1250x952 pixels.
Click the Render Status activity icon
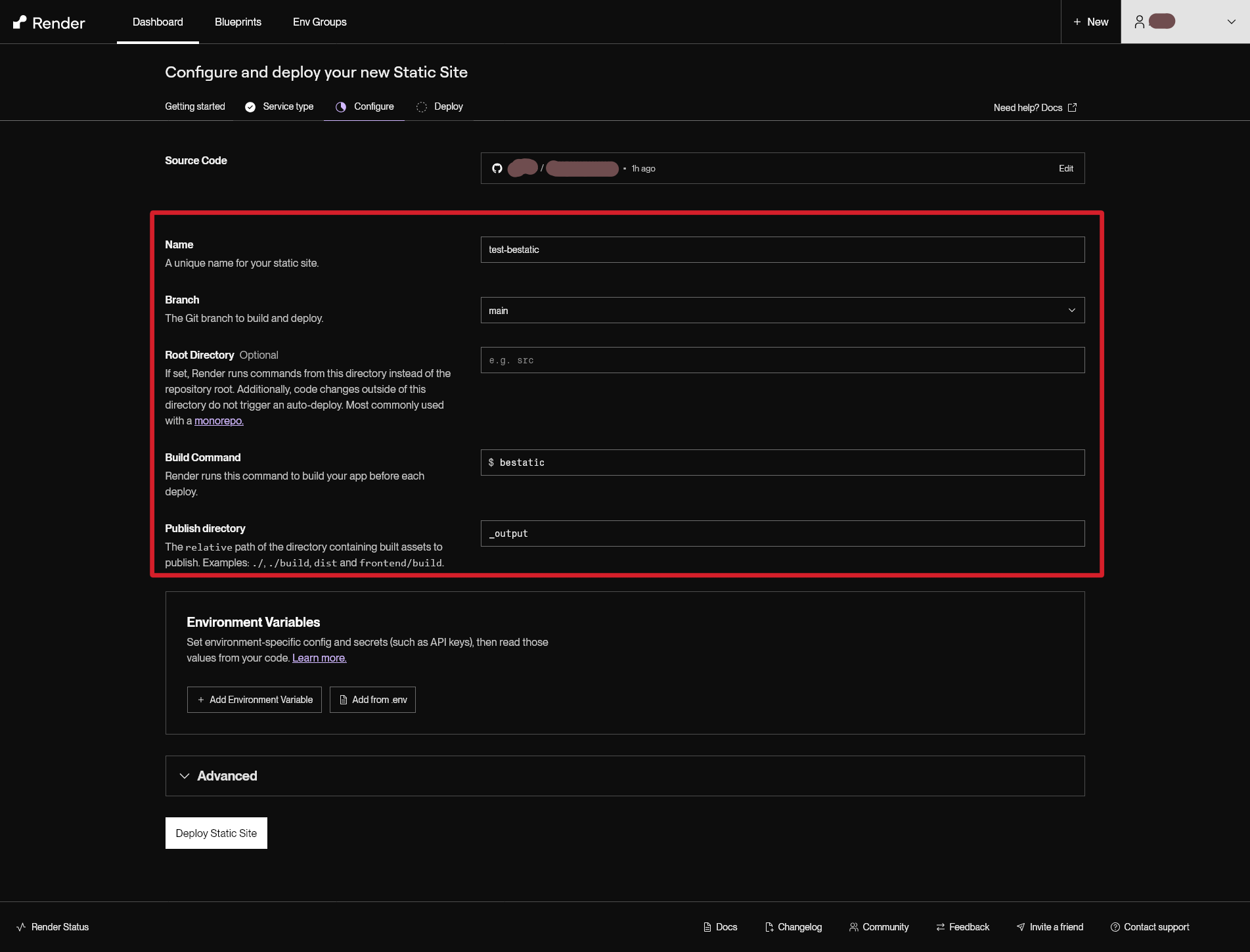[22, 927]
